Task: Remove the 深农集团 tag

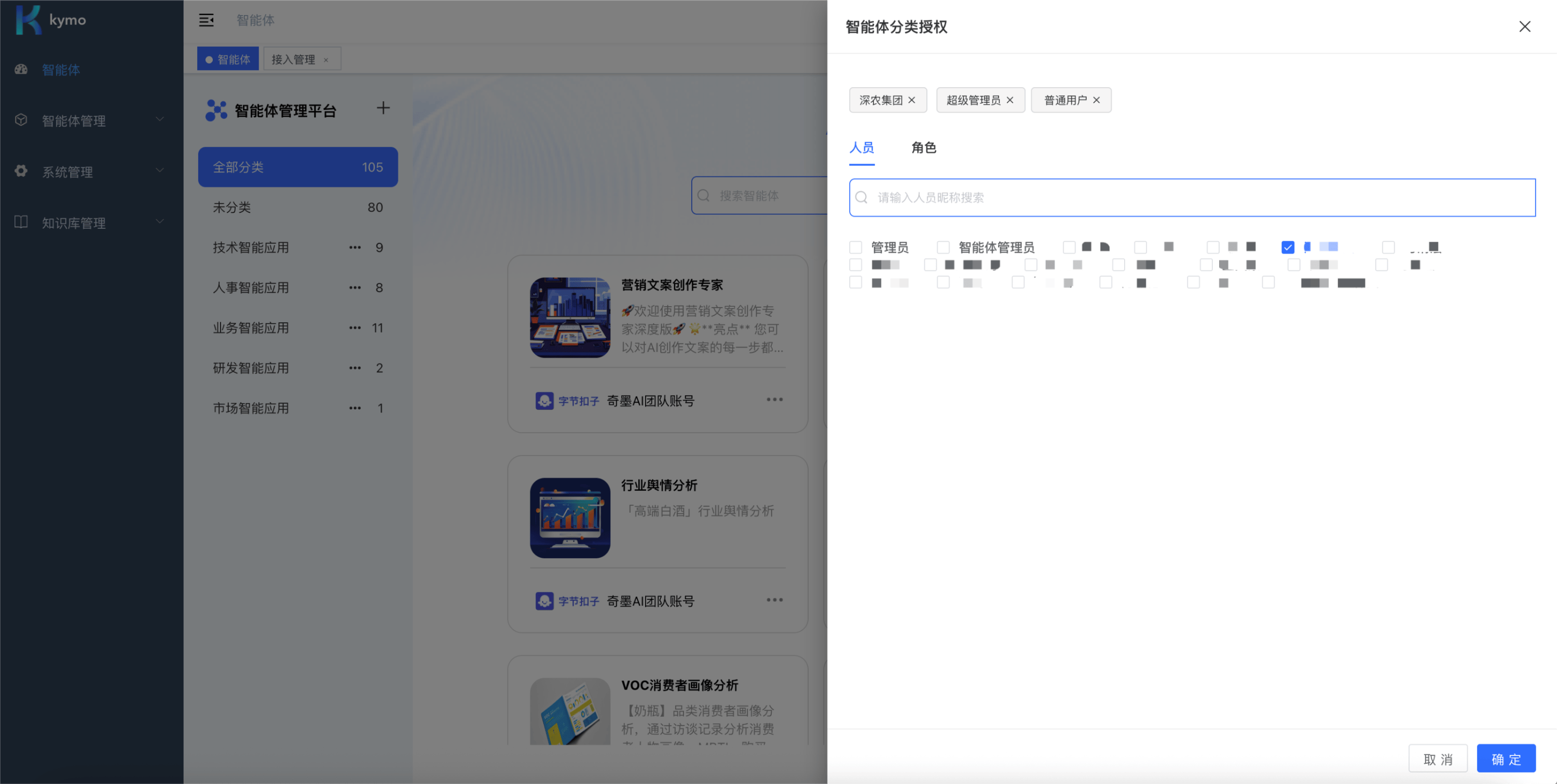Action: point(911,100)
